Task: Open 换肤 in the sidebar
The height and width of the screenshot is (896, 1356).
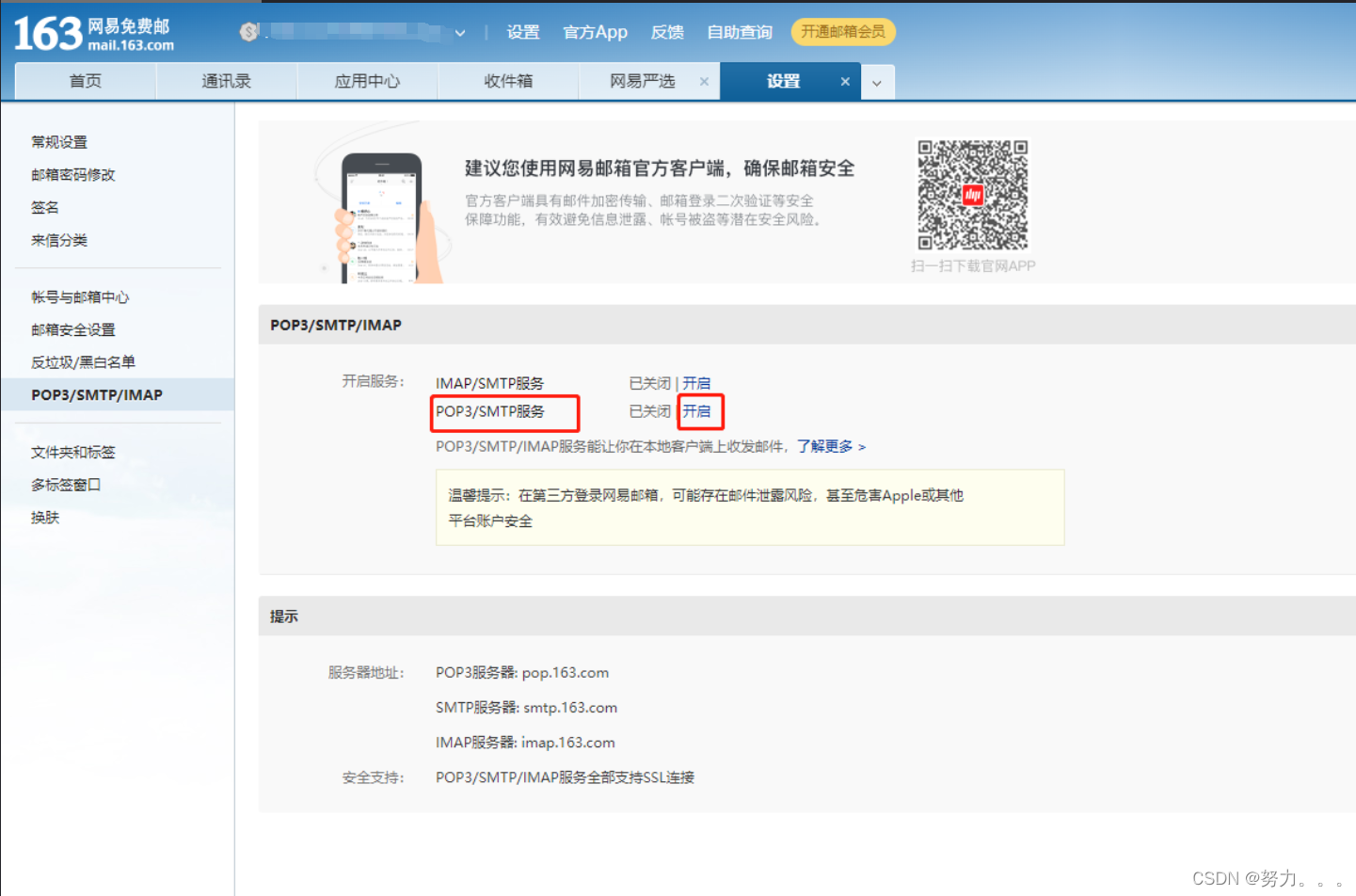Action: pos(45,518)
